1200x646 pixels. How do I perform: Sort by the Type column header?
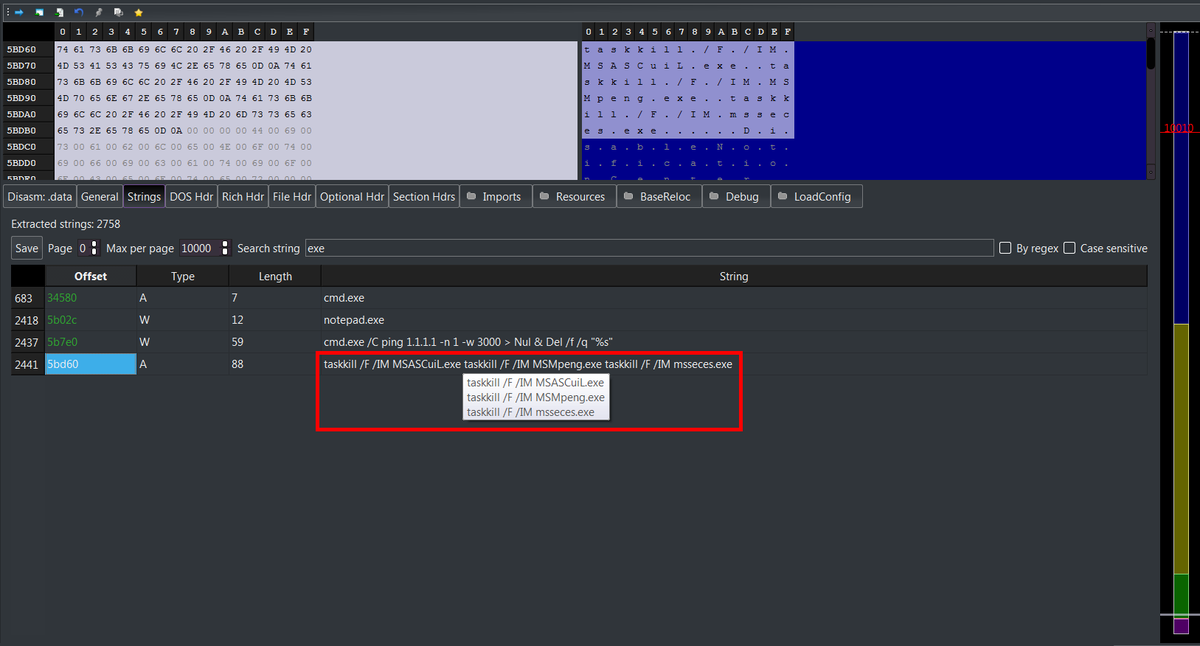point(183,276)
